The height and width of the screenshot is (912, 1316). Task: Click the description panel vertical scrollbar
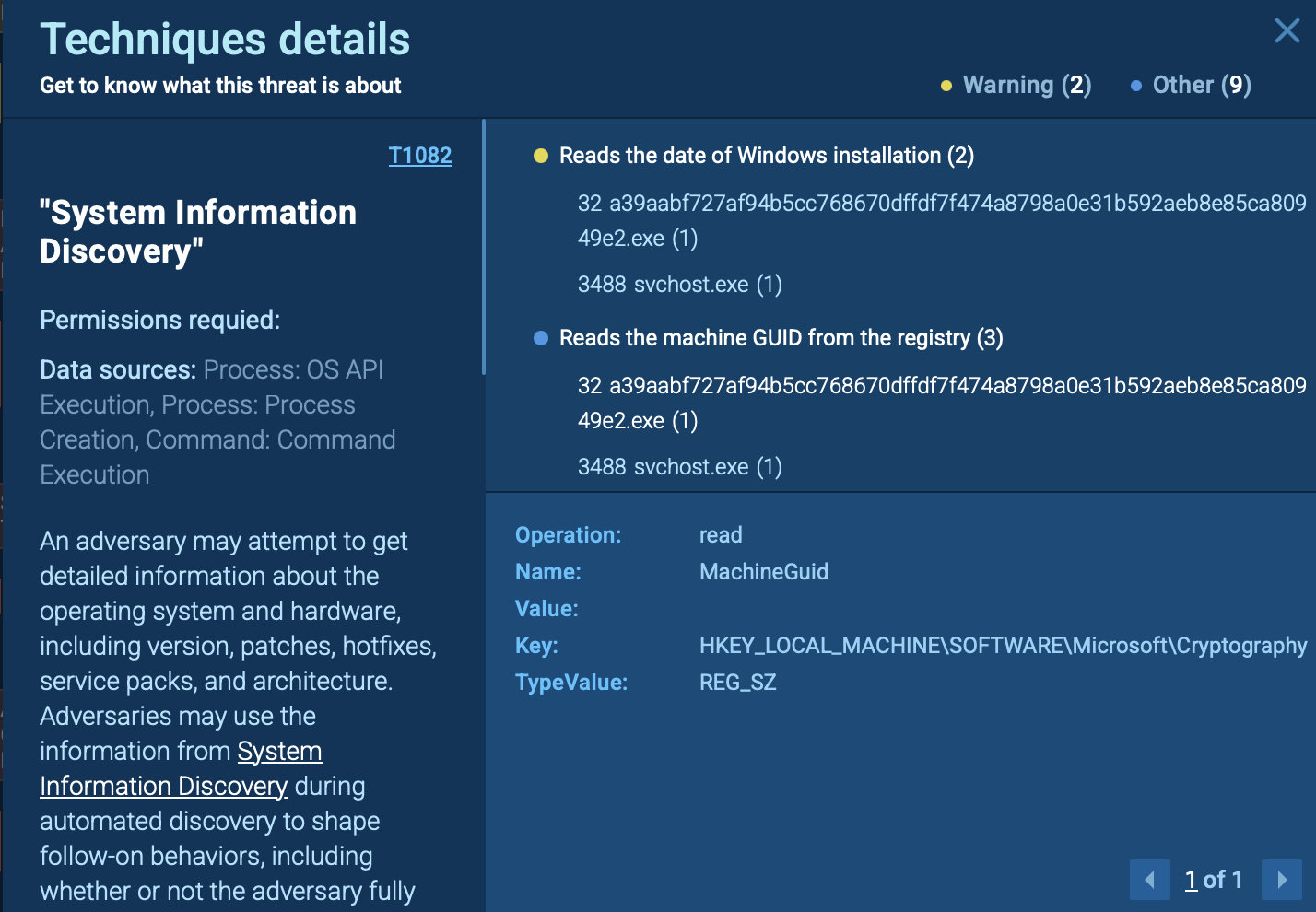coord(483,247)
